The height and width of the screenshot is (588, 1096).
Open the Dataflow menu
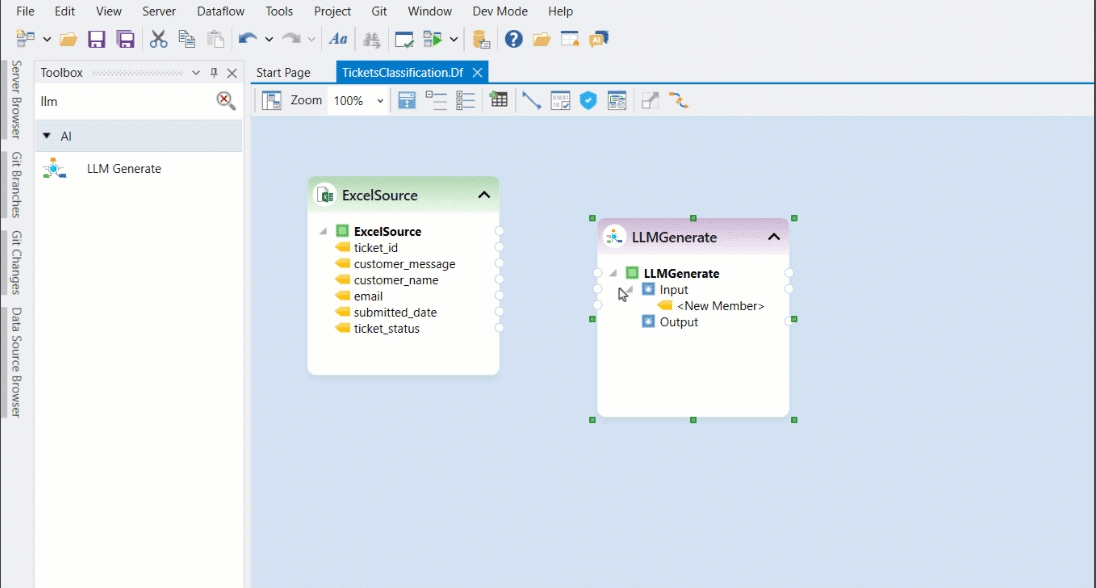(221, 11)
